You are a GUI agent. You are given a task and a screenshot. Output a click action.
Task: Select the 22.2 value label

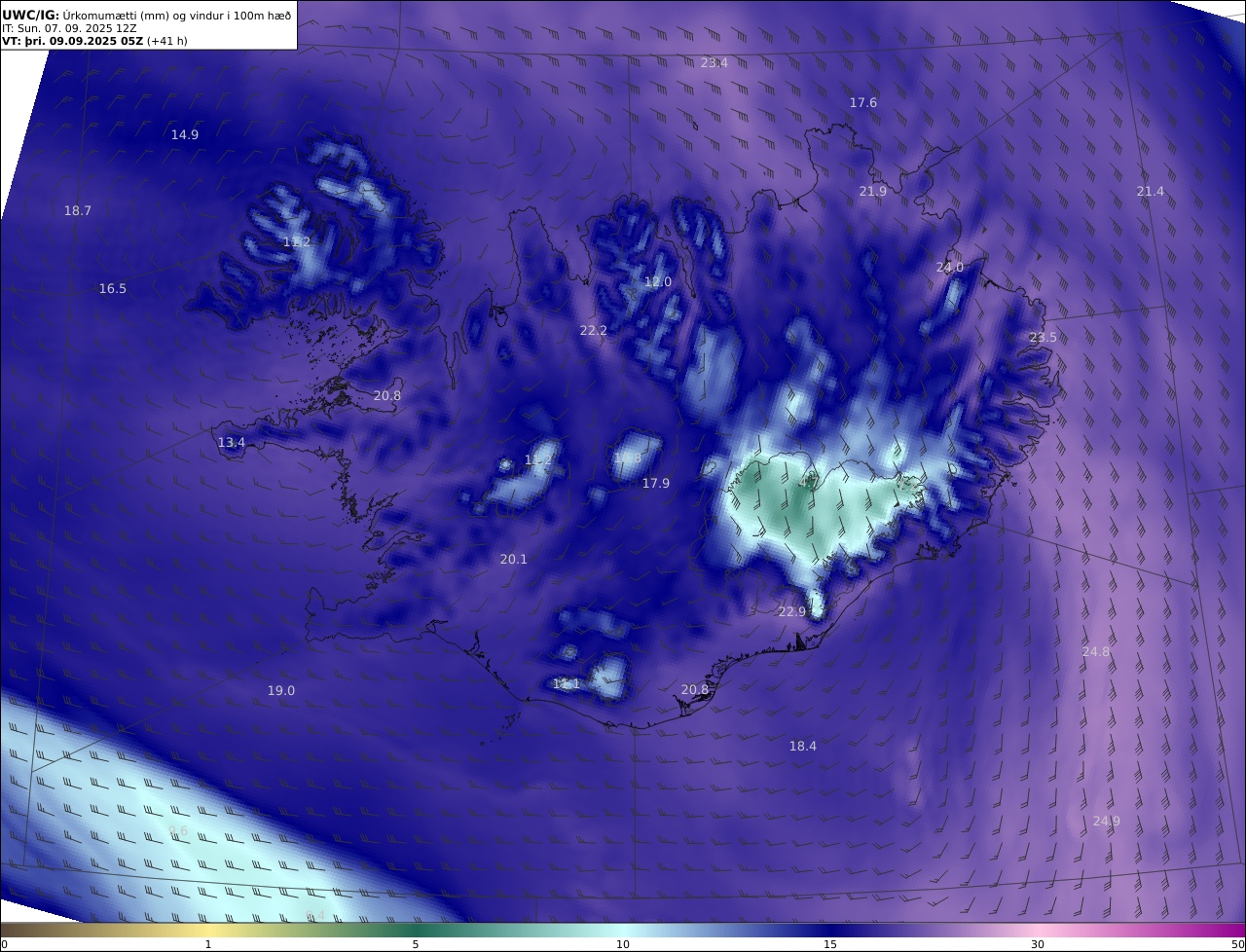(x=594, y=330)
